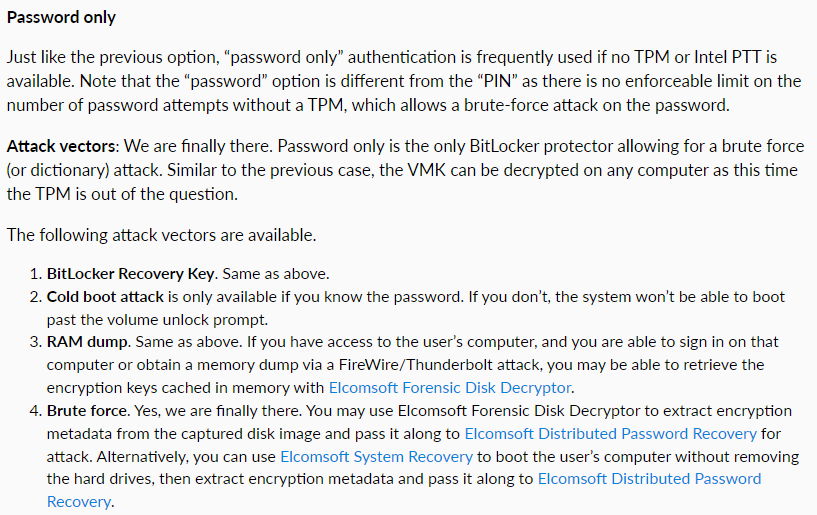Click the wrapped "Recovery" link ending the list
The image size is (817, 515).
(x=79, y=501)
